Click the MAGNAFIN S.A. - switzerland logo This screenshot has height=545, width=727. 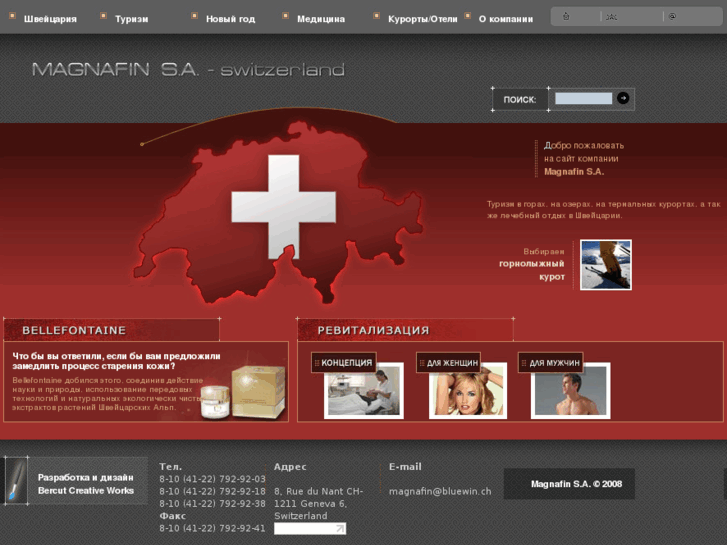click(188, 70)
